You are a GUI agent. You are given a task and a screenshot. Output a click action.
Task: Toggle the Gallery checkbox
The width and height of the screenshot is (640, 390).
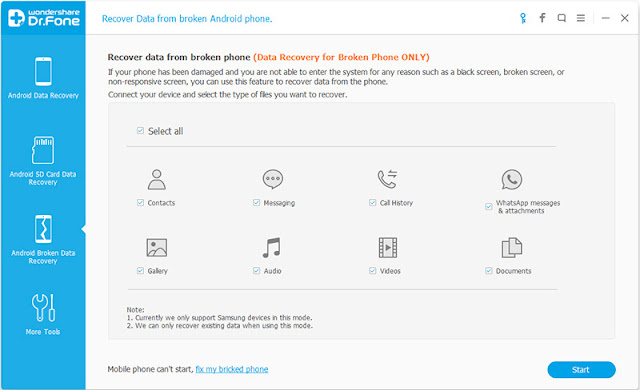point(140,270)
